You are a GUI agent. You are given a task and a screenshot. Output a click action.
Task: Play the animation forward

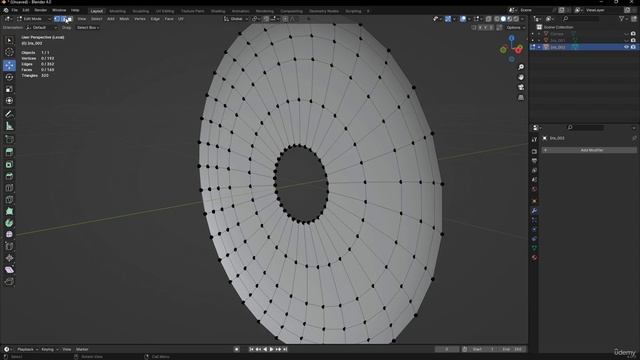[x=271, y=349]
